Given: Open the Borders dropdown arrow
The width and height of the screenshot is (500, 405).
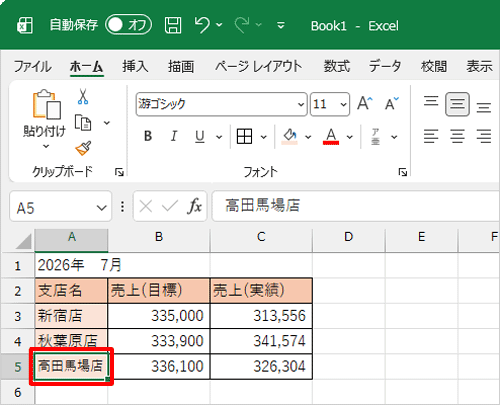Looking at the screenshot, I should coord(264,137).
